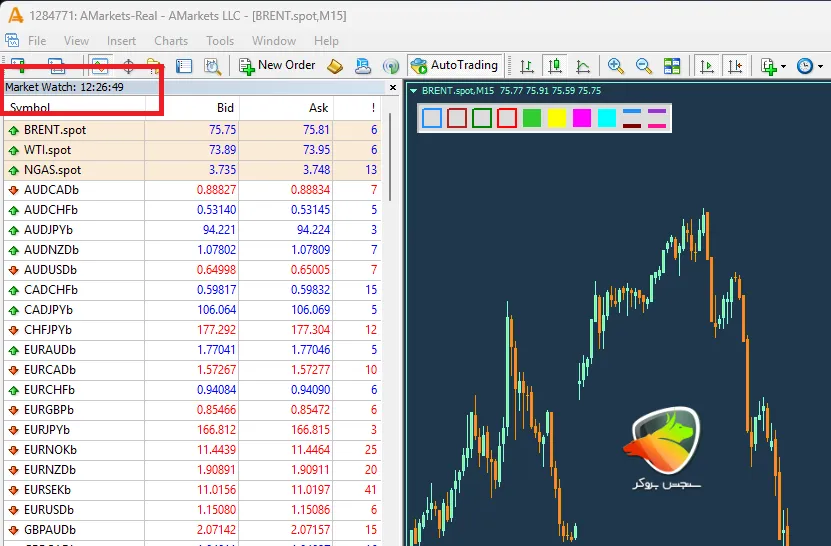This screenshot has width=831, height=546.
Task: Open the New Chart toolbar icon
Action: click(x=18, y=66)
